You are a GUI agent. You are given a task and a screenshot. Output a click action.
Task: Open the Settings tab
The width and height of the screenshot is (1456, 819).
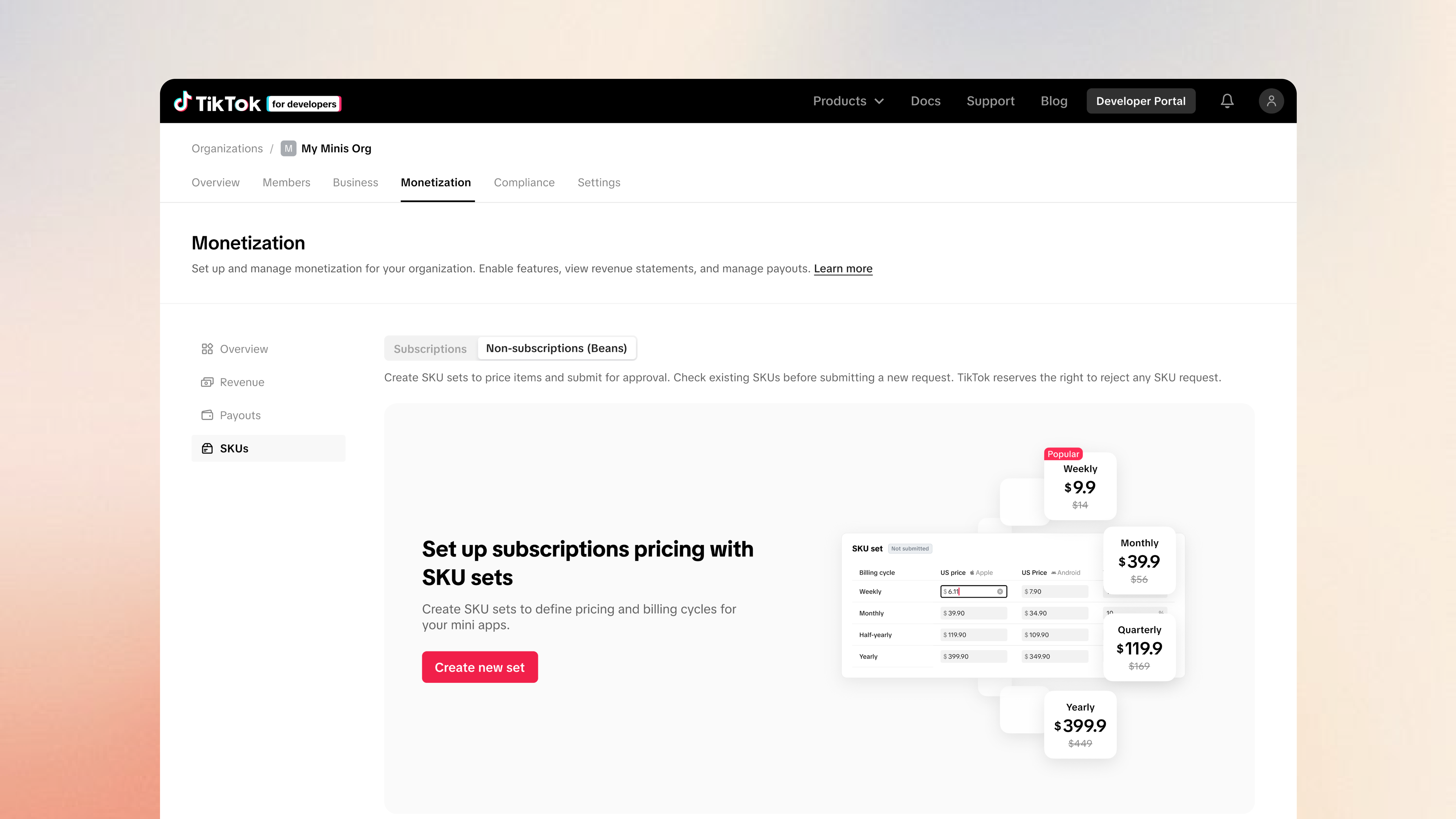pos(599,183)
